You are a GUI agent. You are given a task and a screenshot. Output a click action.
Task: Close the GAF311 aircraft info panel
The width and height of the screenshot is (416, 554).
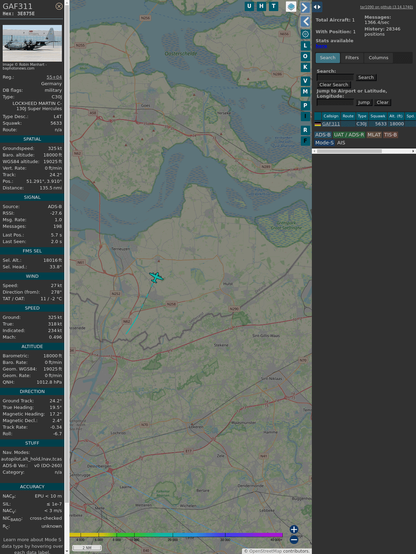pos(59,6)
